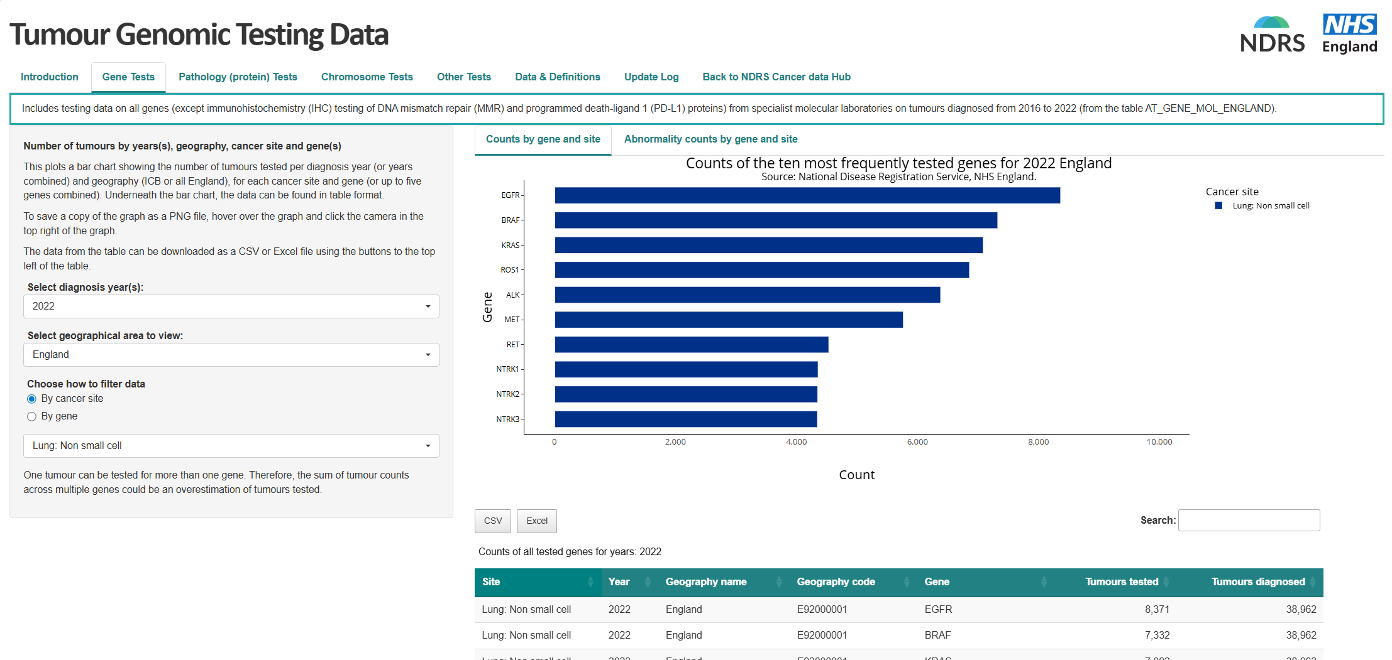This screenshot has width=1392, height=660.
Task: Switch to Abnormality counts by gene and site
Action: tap(711, 139)
